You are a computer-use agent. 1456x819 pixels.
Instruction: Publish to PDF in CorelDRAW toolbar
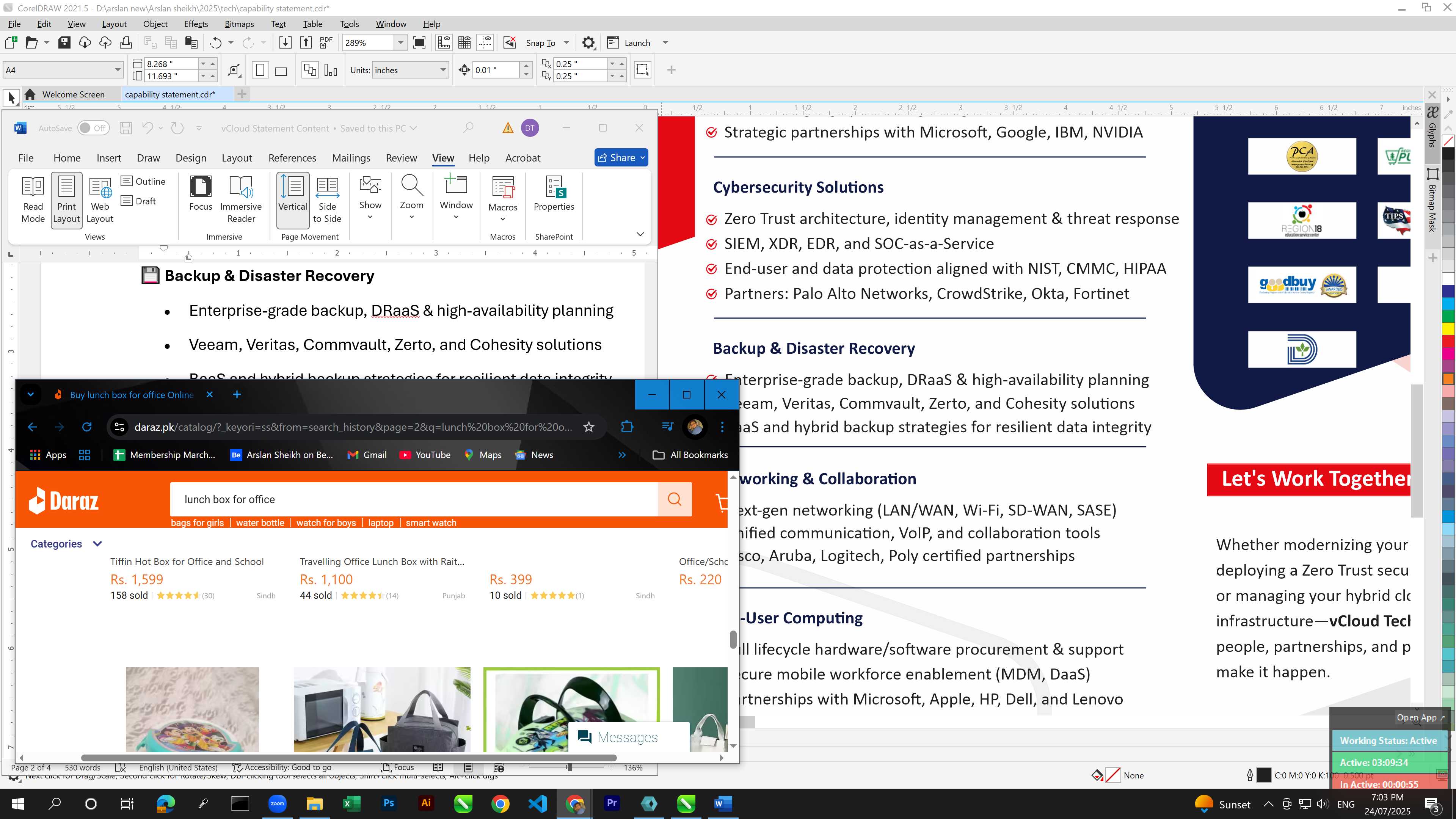pos(326,42)
